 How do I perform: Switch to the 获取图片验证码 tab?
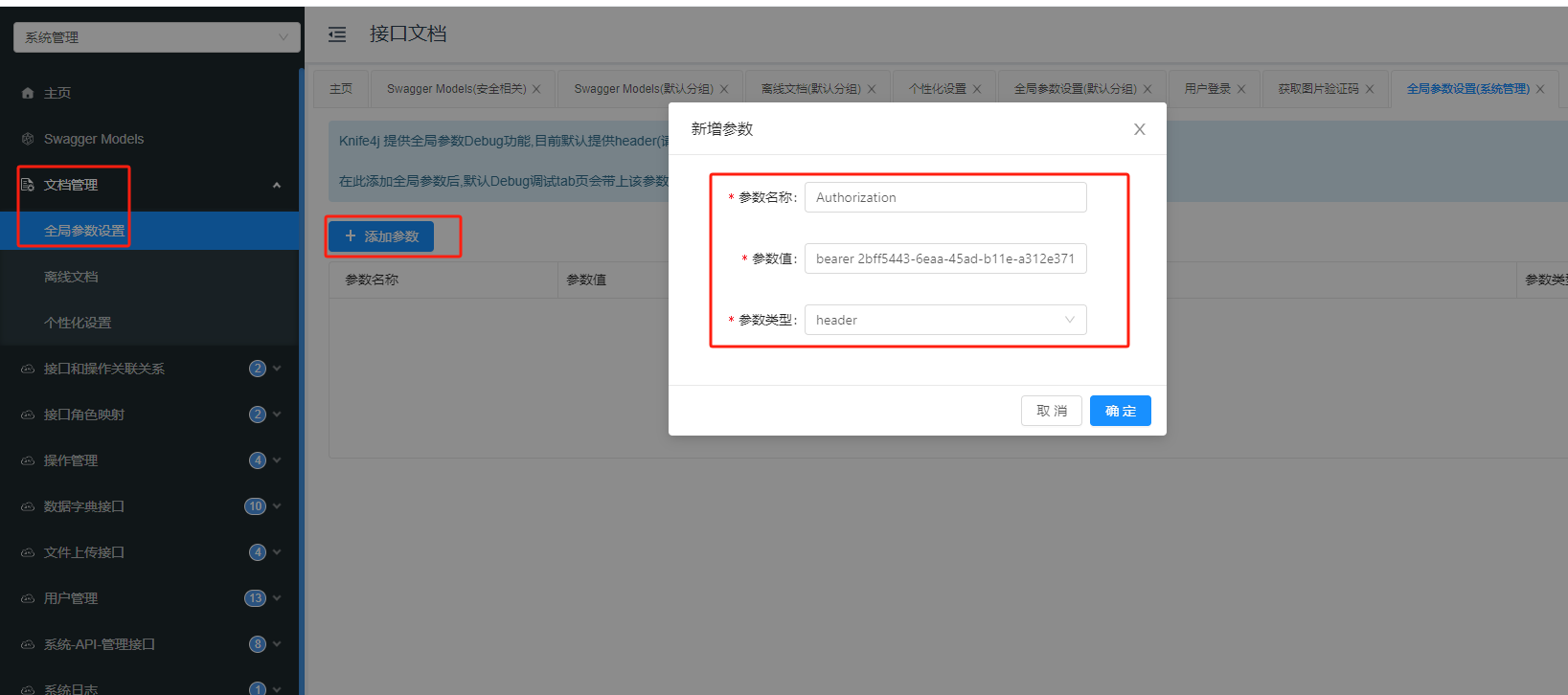(x=1318, y=89)
